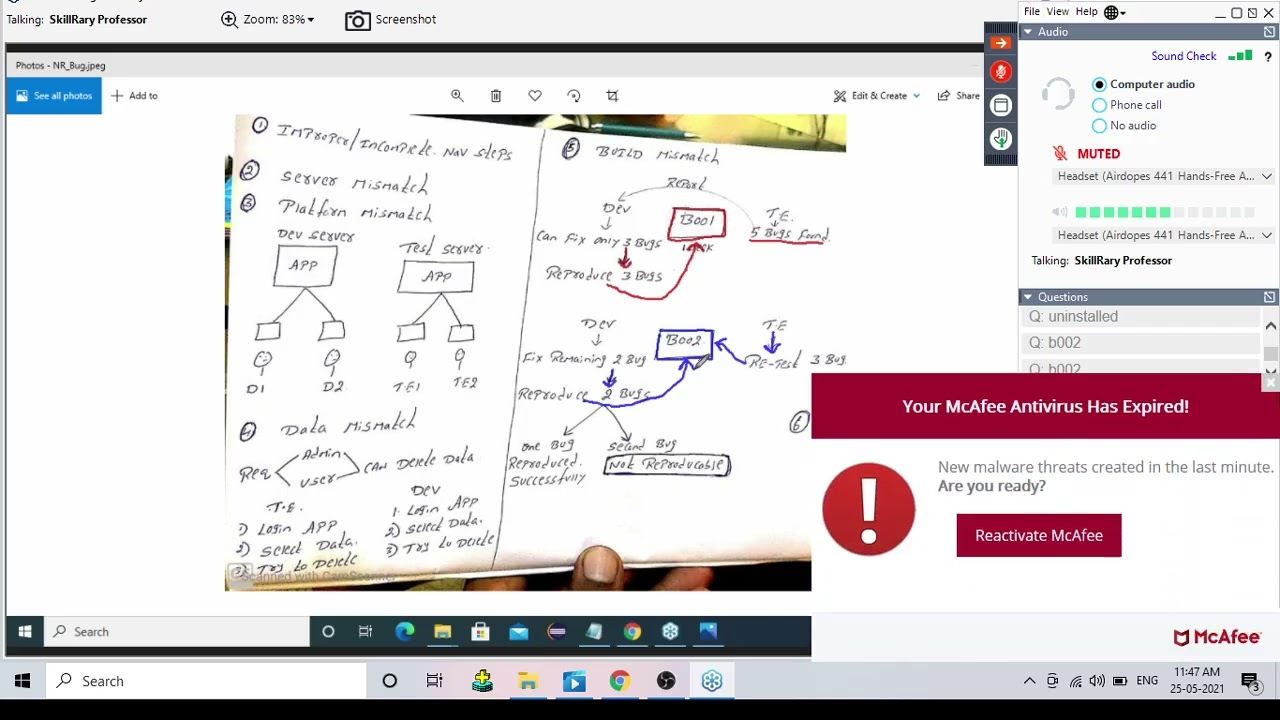Viewport: 1280px width, 720px height.
Task: Open the microphone device dropdown
Action: 1164,176
